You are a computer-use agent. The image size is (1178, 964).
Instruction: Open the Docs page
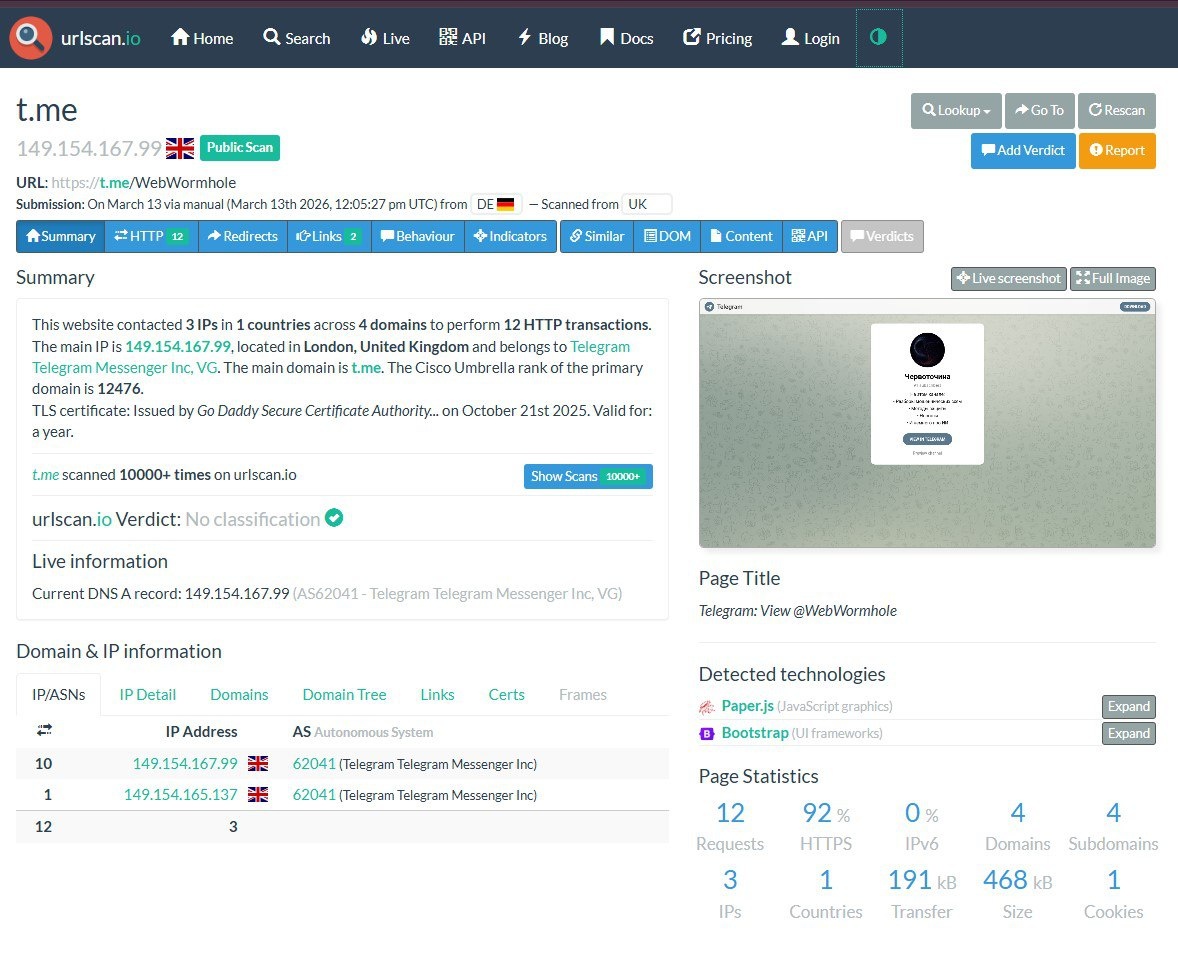click(627, 38)
